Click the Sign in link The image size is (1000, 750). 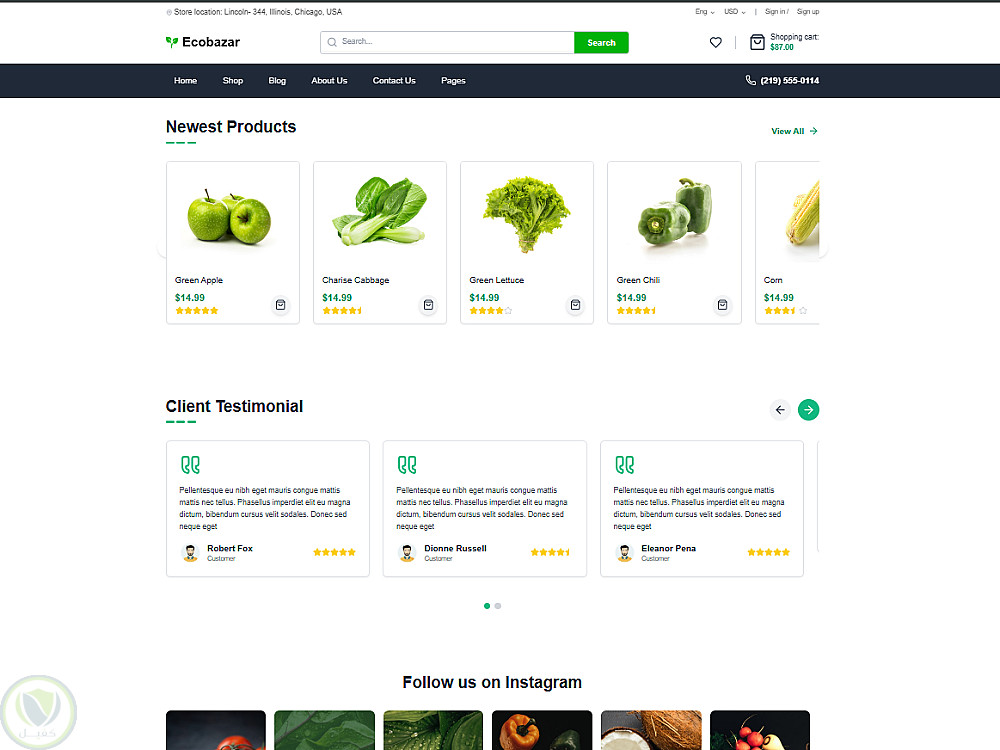[x=775, y=11]
